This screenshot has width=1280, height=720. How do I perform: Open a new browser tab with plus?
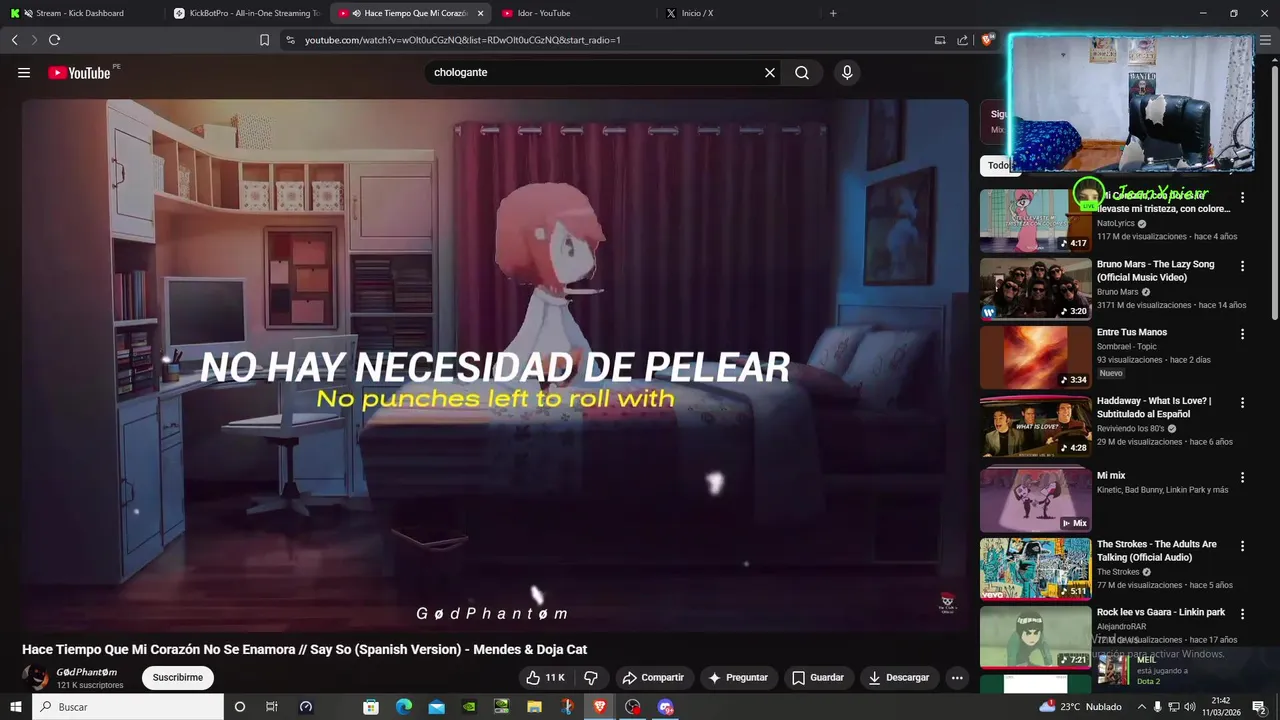833,13
